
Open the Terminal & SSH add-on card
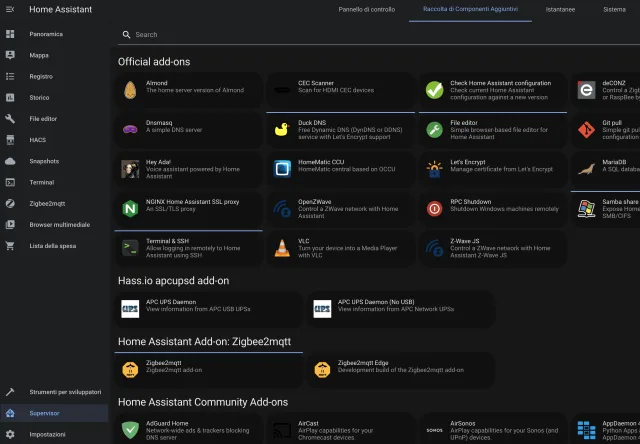[190, 247]
